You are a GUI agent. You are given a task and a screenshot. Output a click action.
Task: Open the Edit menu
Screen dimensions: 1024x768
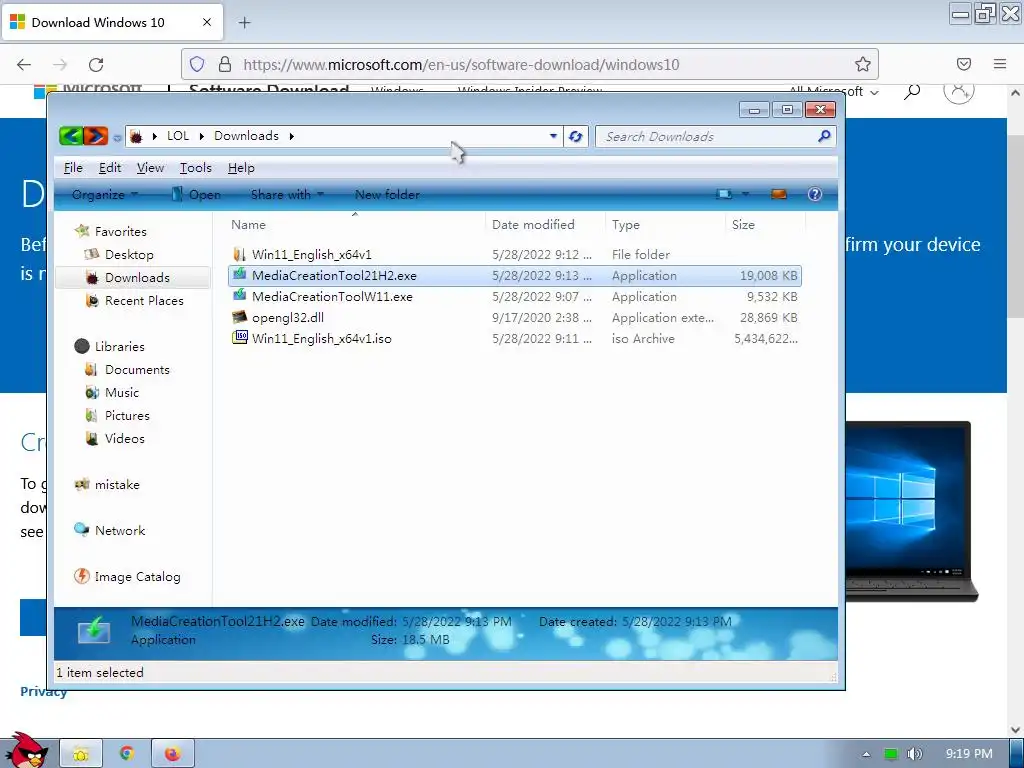pos(110,168)
